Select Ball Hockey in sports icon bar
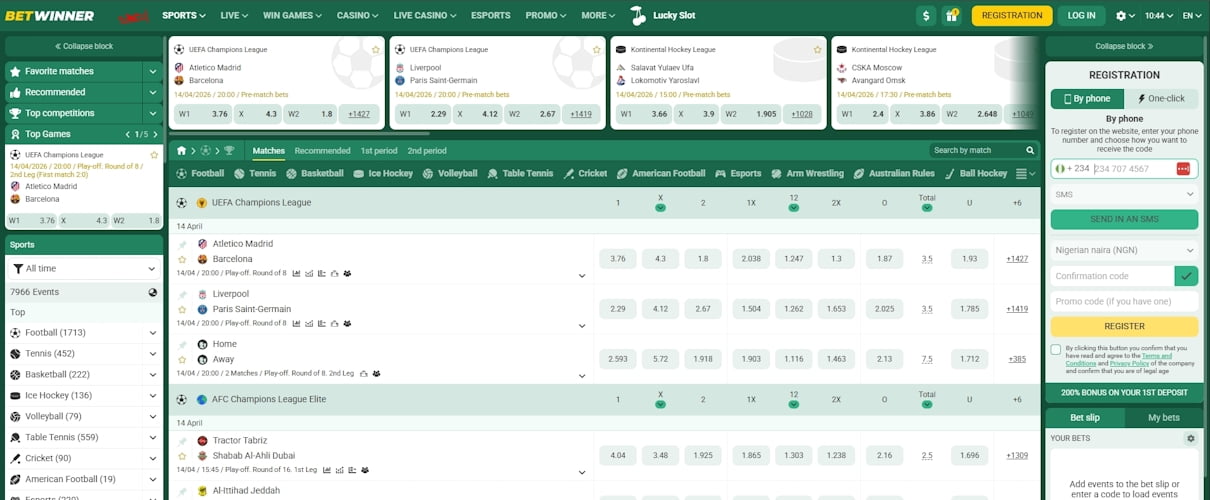 977,173
